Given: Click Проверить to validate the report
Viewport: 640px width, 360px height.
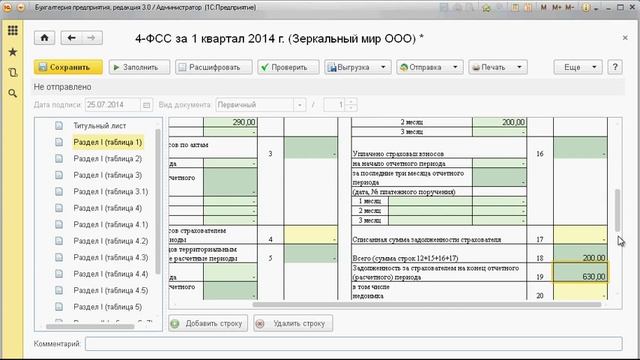Looking at the screenshot, I should [x=288, y=67].
